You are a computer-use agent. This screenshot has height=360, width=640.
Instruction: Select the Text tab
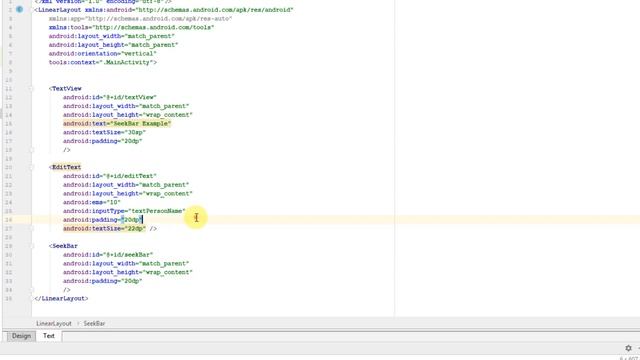click(x=49, y=336)
